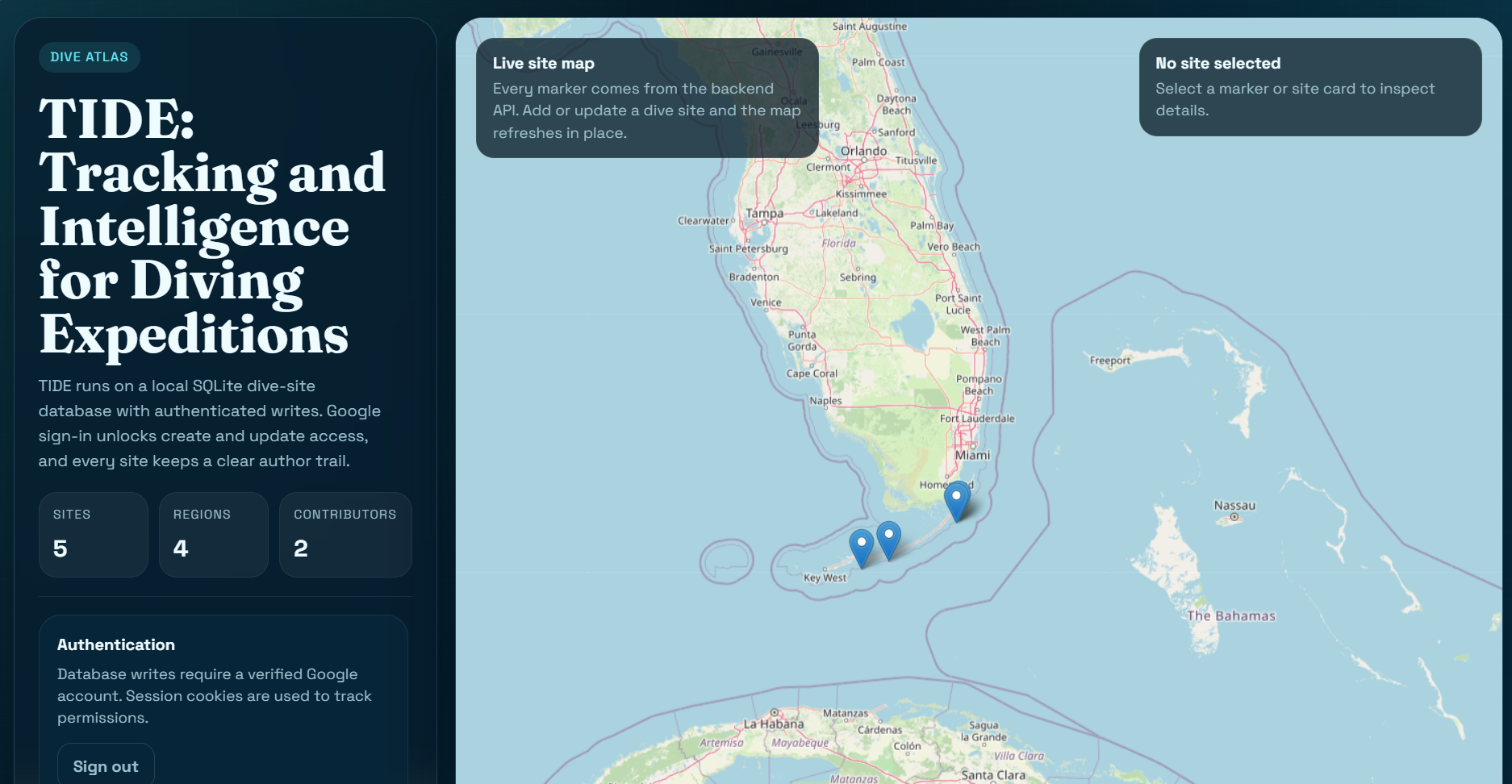Viewport: 1512px width, 784px height.
Task: Click the Fort Lauderdale map label
Action: [x=977, y=419]
